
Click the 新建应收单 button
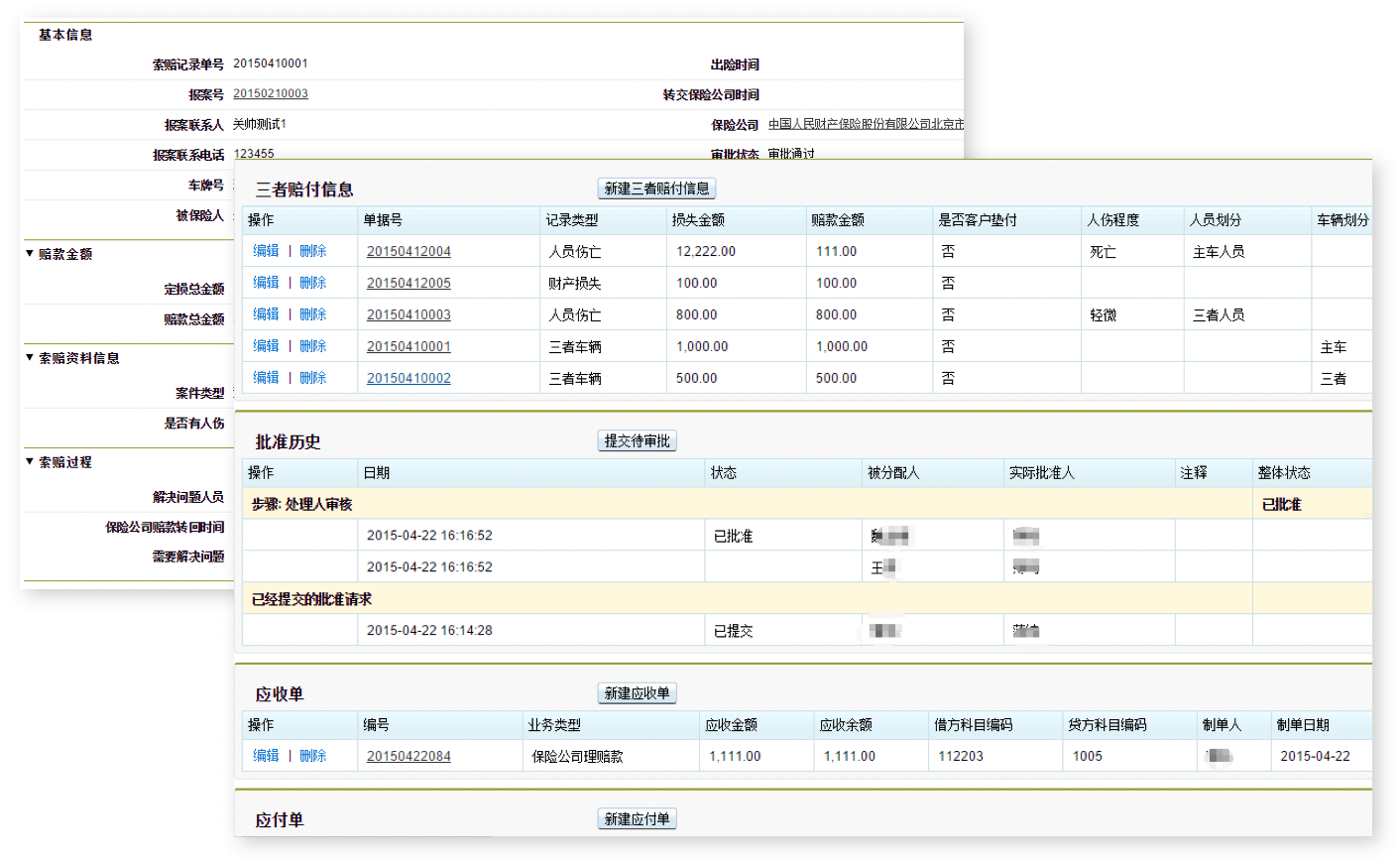point(637,693)
